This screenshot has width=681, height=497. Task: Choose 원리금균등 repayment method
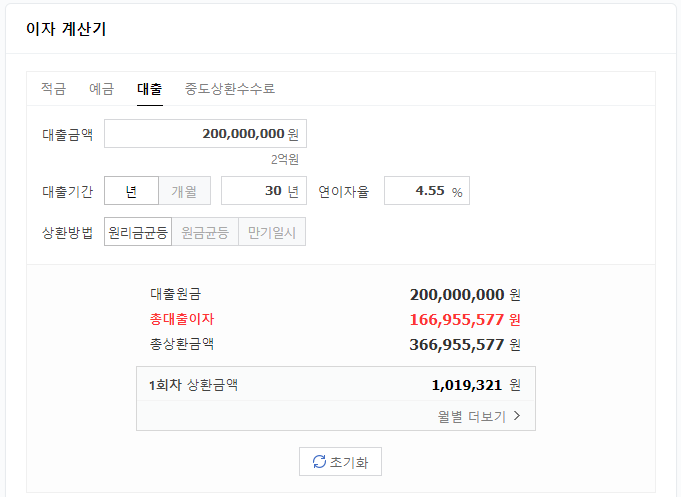click(138, 232)
